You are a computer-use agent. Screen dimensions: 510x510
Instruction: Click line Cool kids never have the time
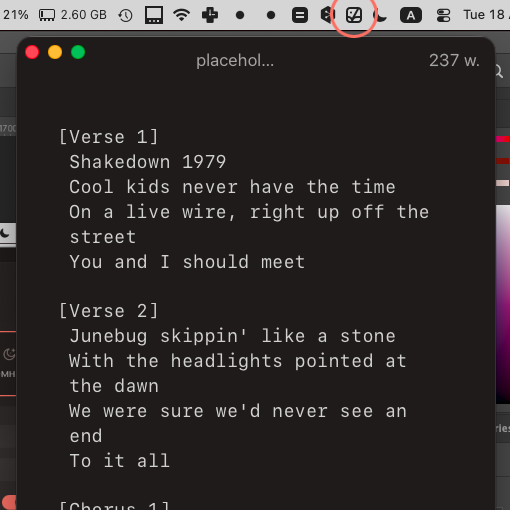(232, 187)
